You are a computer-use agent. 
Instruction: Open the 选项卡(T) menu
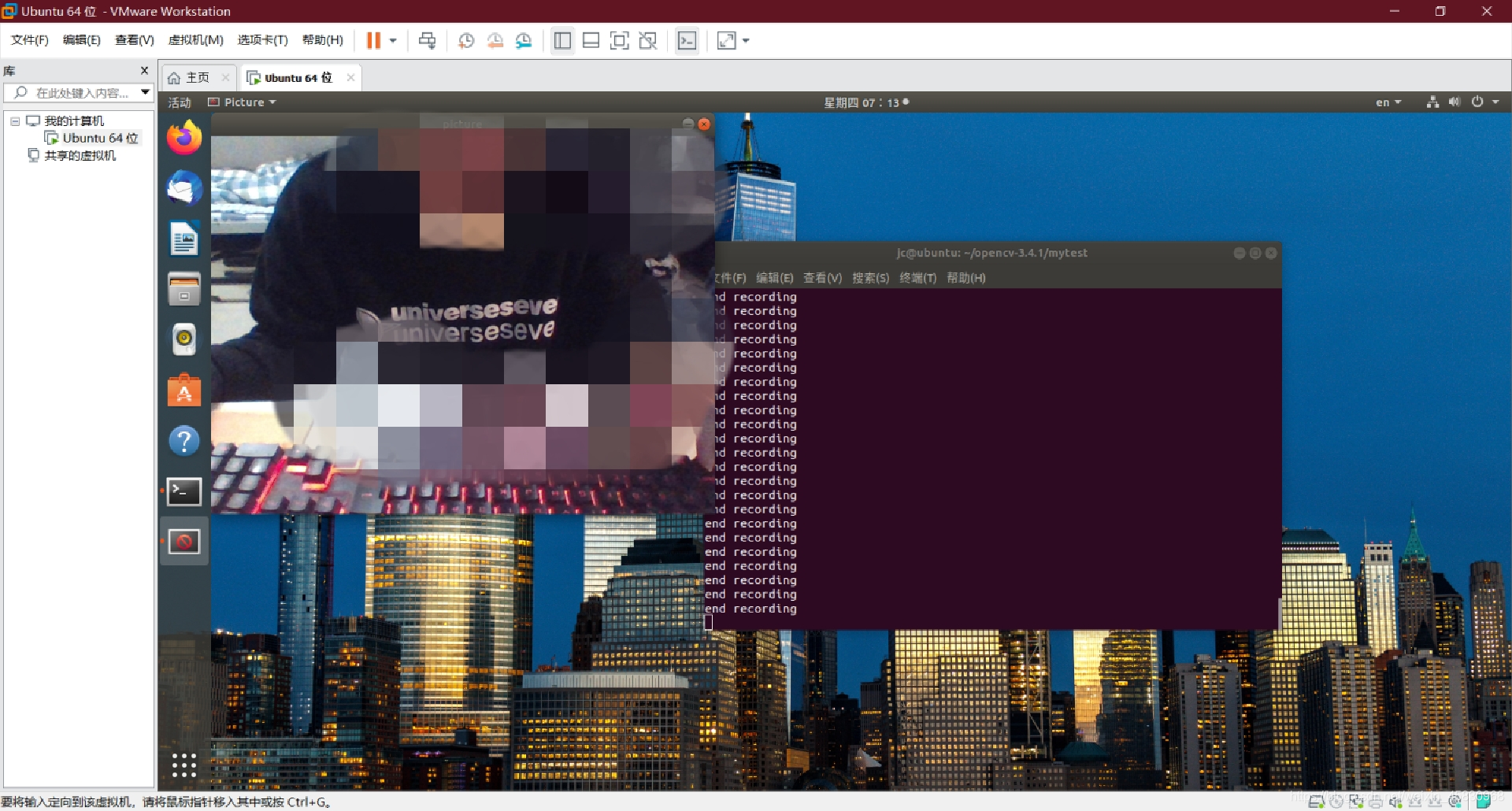click(263, 40)
